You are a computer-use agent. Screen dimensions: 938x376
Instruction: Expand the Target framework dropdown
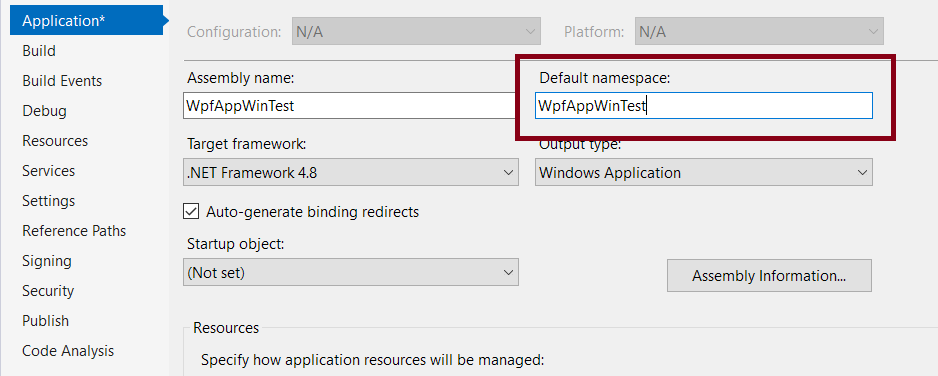pos(351,173)
